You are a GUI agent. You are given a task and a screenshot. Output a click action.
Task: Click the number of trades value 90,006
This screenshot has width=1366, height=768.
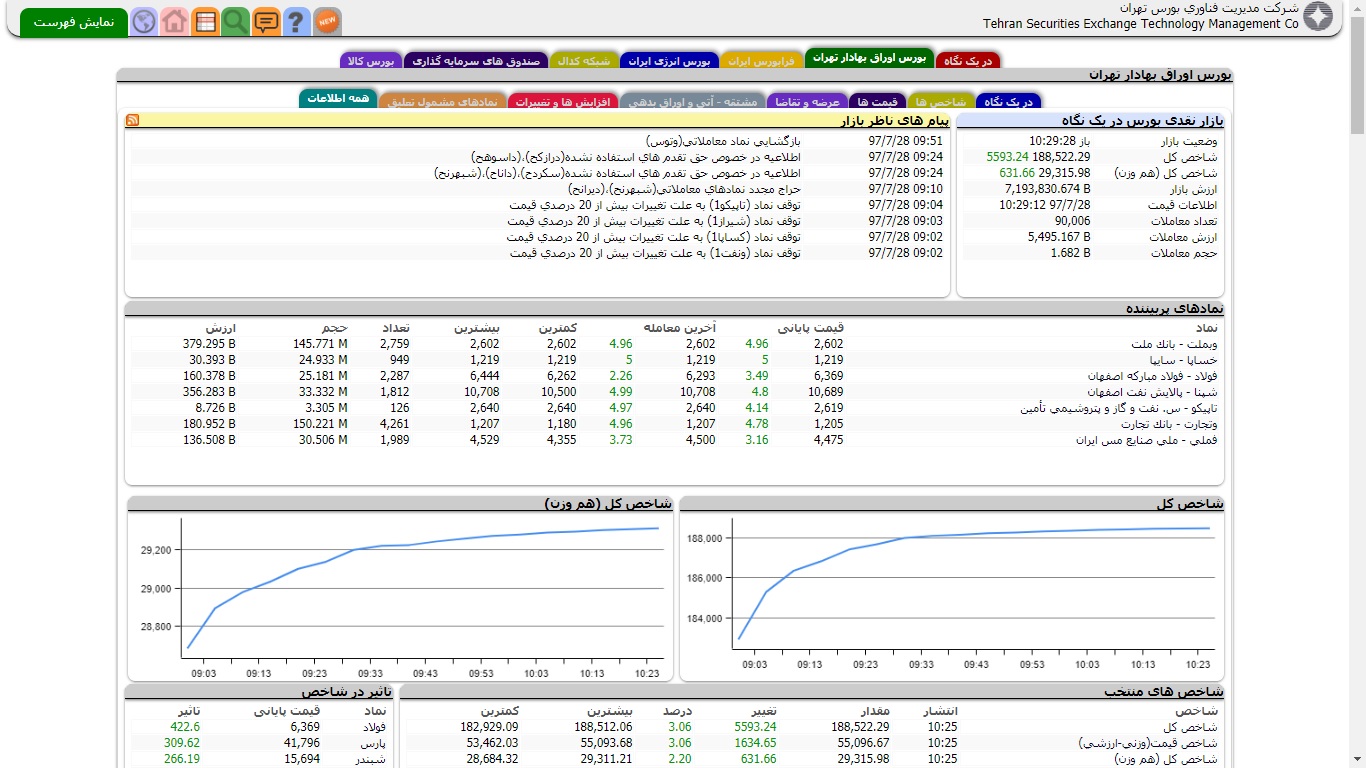1072,221
